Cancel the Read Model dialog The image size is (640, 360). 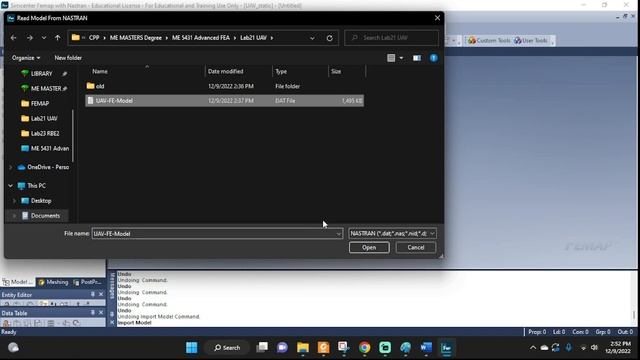click(x=416, y=248)
